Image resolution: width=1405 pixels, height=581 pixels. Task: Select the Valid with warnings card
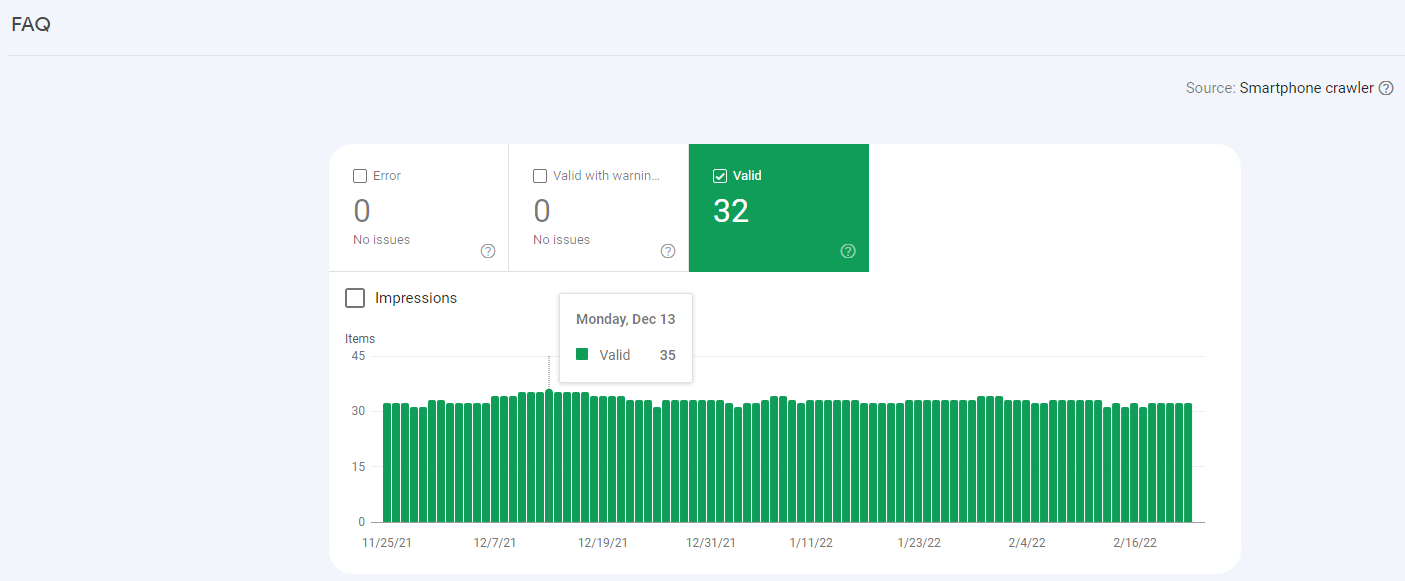[x=598, y=208]
